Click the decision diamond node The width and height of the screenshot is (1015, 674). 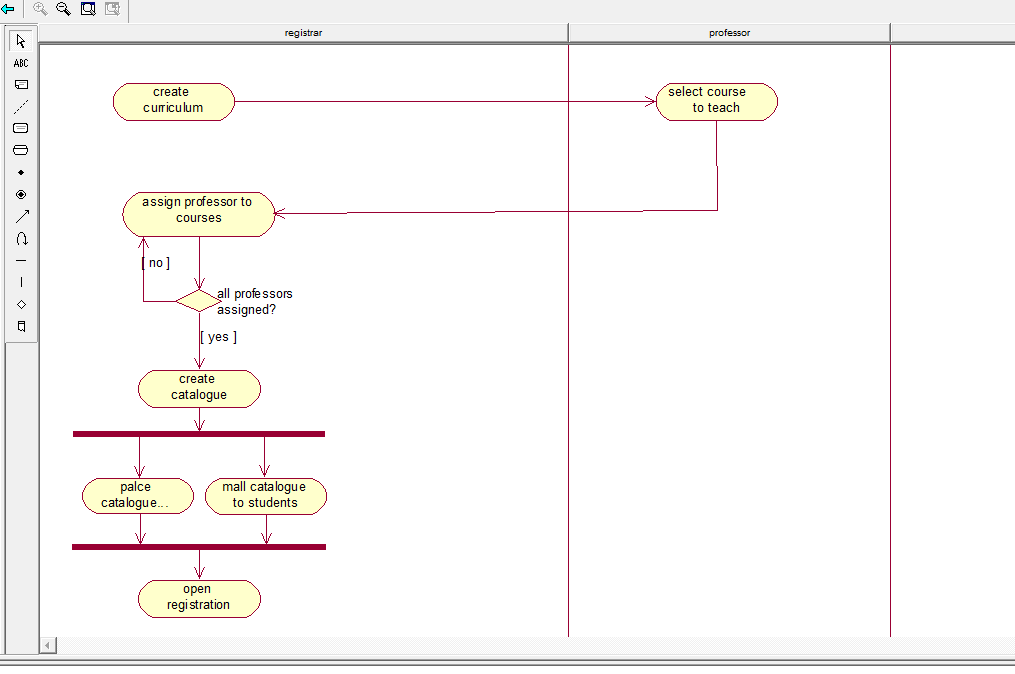[199, 300]
